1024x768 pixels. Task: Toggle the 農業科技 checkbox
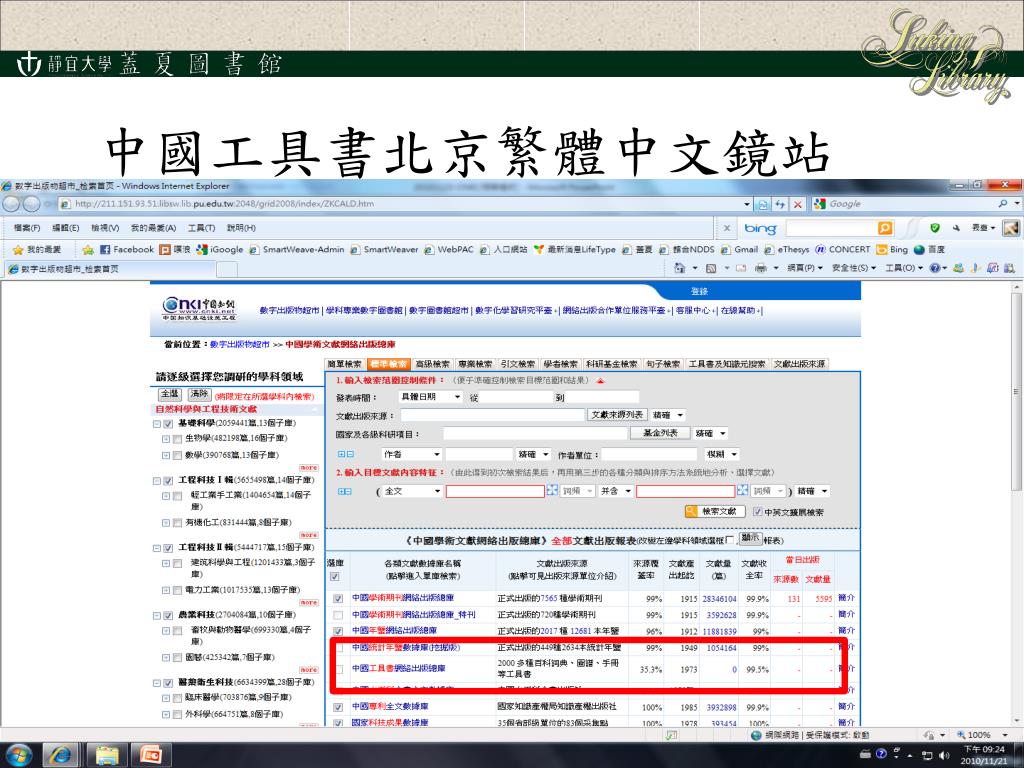[168, 615]
